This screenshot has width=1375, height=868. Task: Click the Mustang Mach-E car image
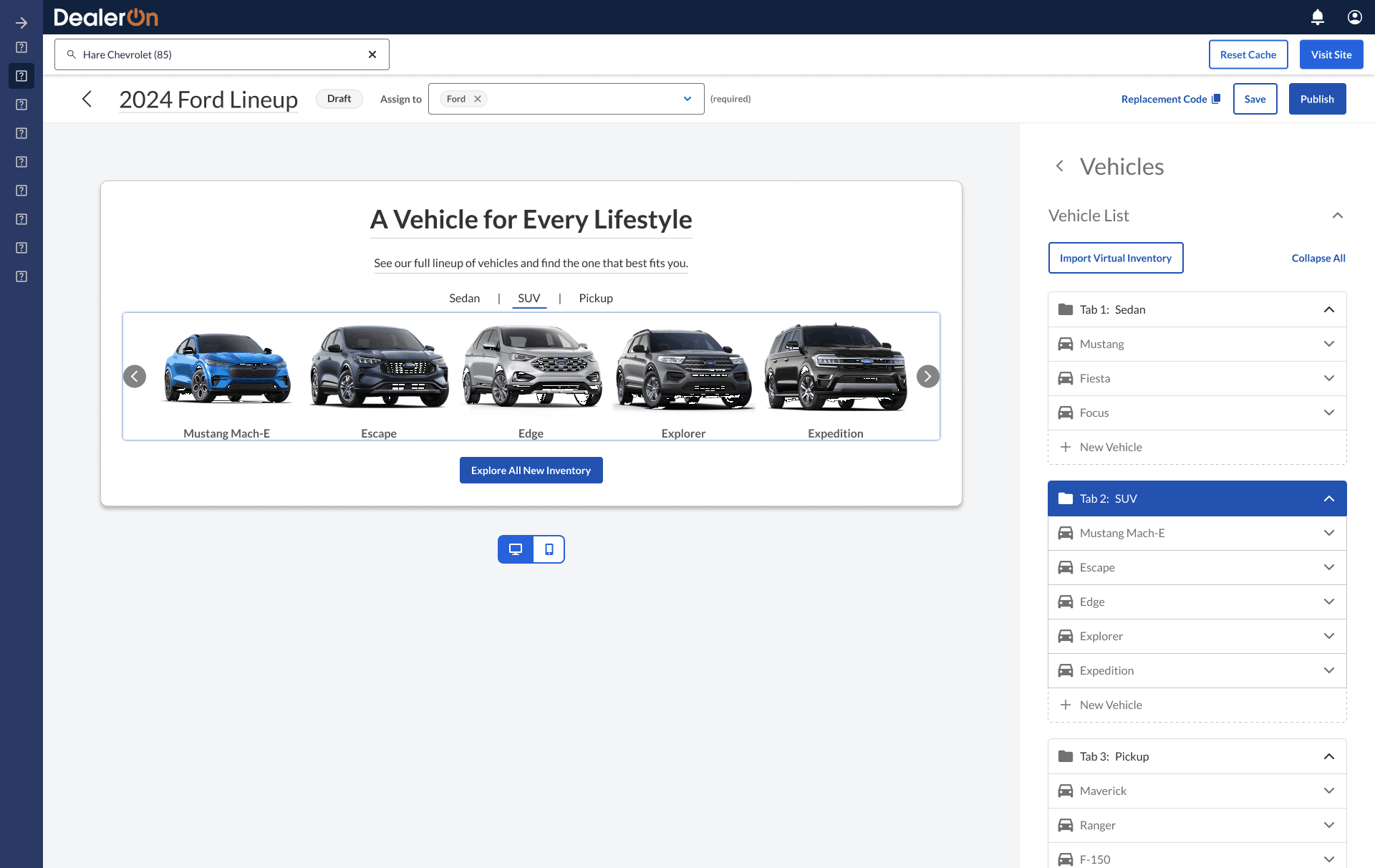(227, 368)
